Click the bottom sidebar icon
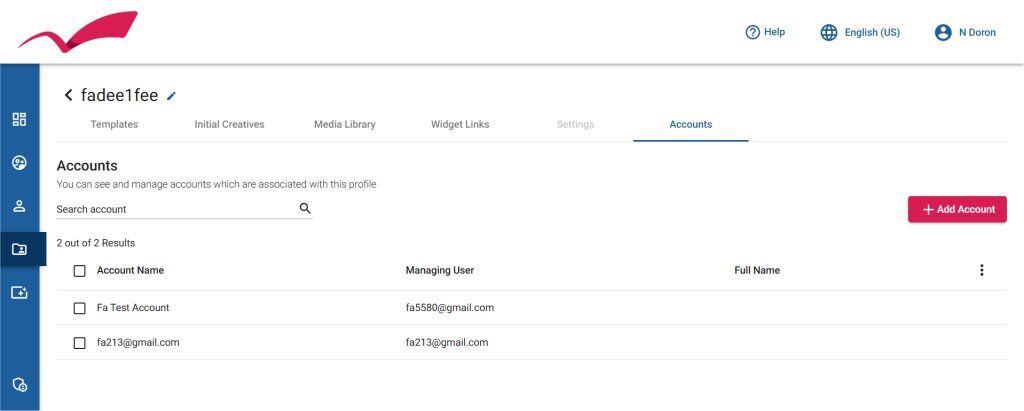The width and height of the screenshot is (1024, 411). (19, 385)
